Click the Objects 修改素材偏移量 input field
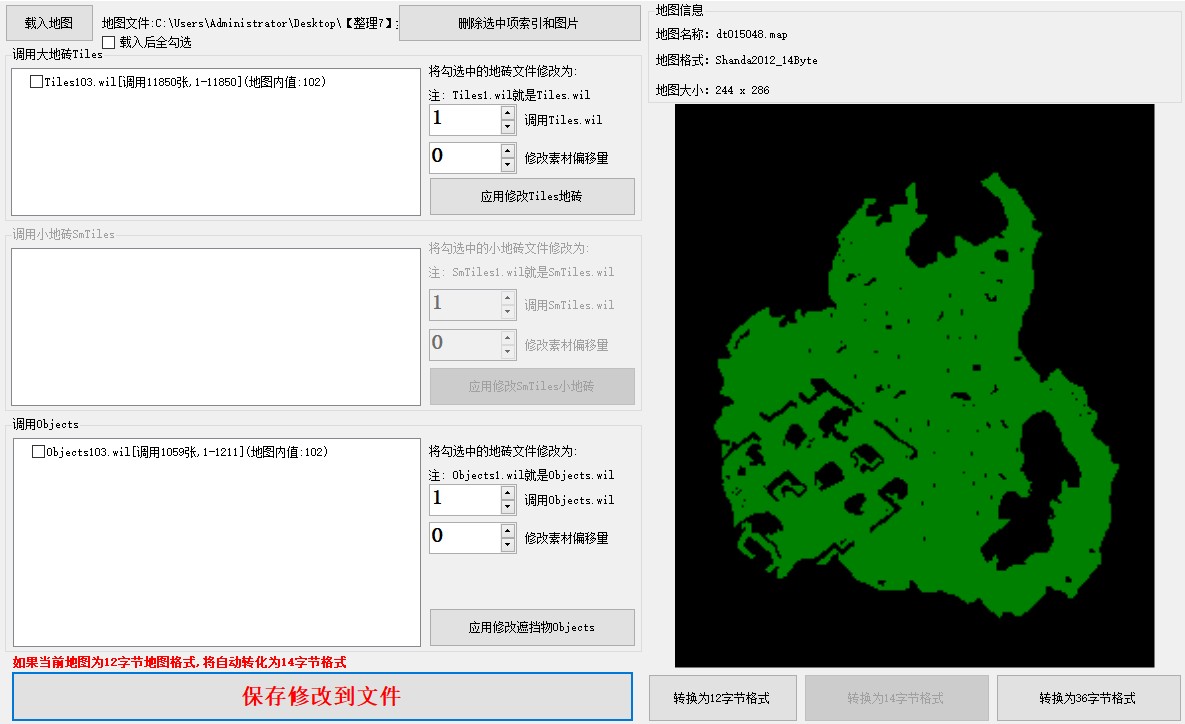The width and height of the screenshot is (1185, 724). tap(464, 537)
